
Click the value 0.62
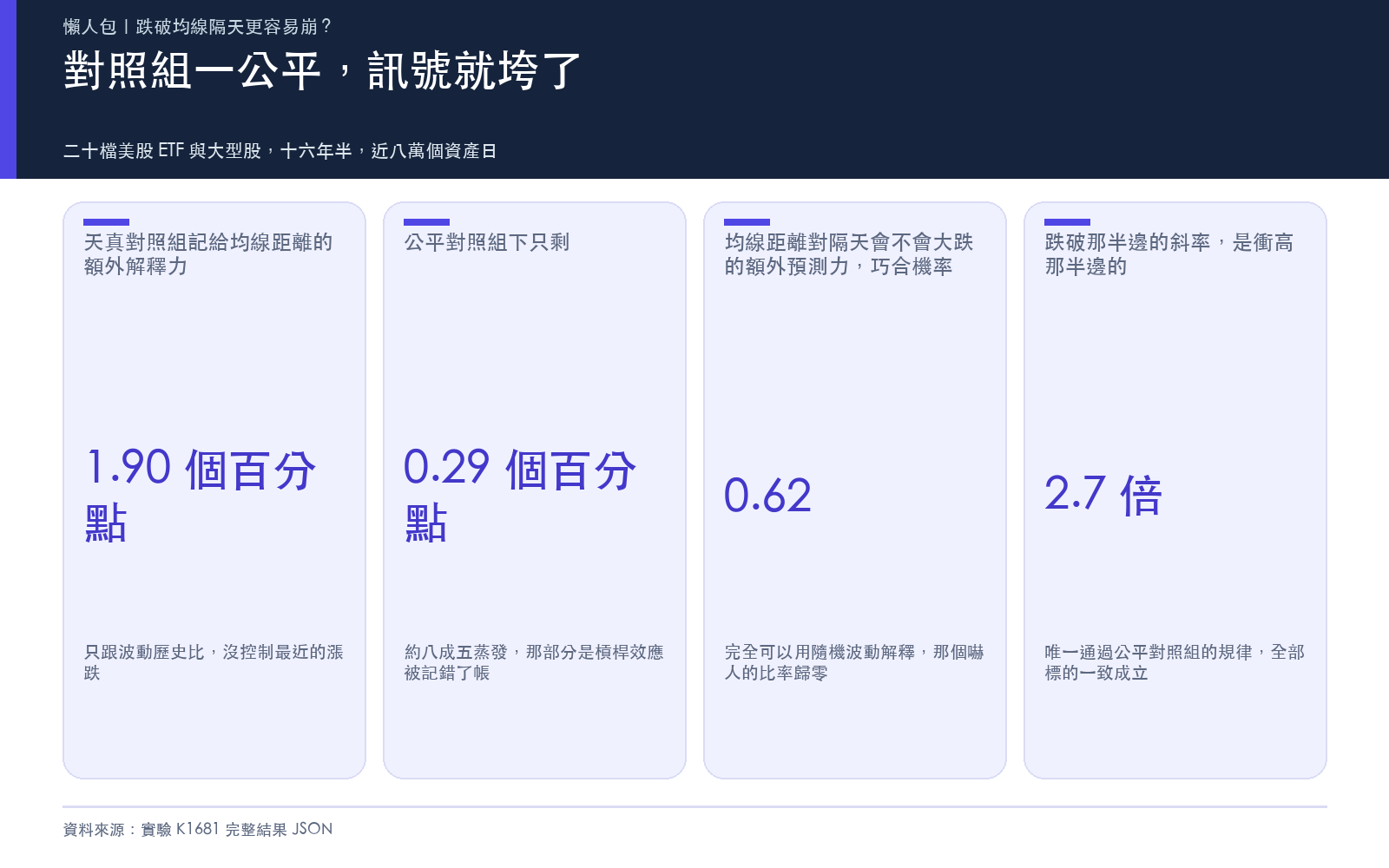pos(767,496)
